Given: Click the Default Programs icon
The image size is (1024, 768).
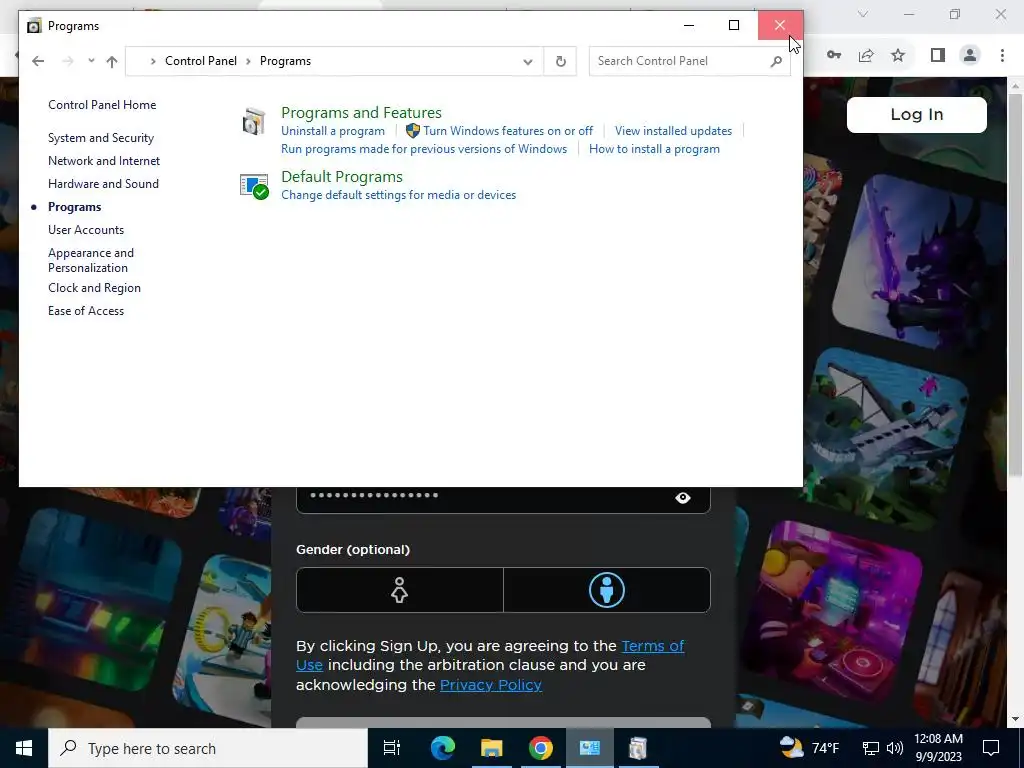Looking at the screenshot, I should pos(254,186).
